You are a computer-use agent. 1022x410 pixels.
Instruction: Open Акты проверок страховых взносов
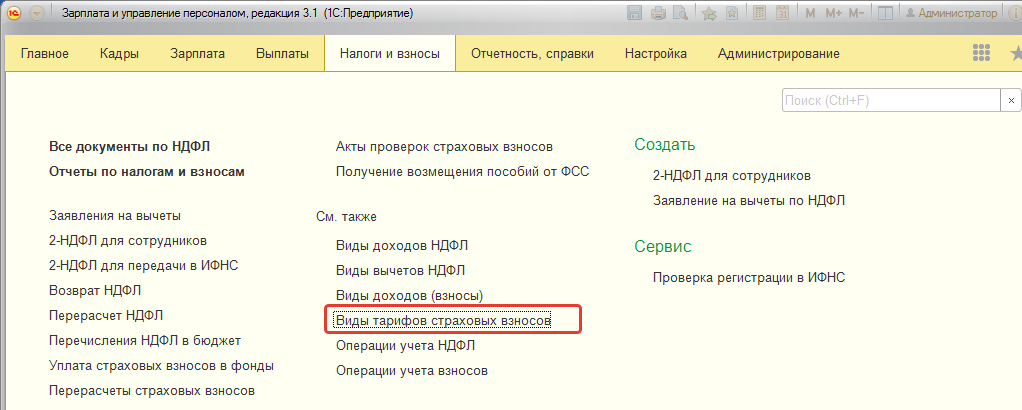click(445, 147)
